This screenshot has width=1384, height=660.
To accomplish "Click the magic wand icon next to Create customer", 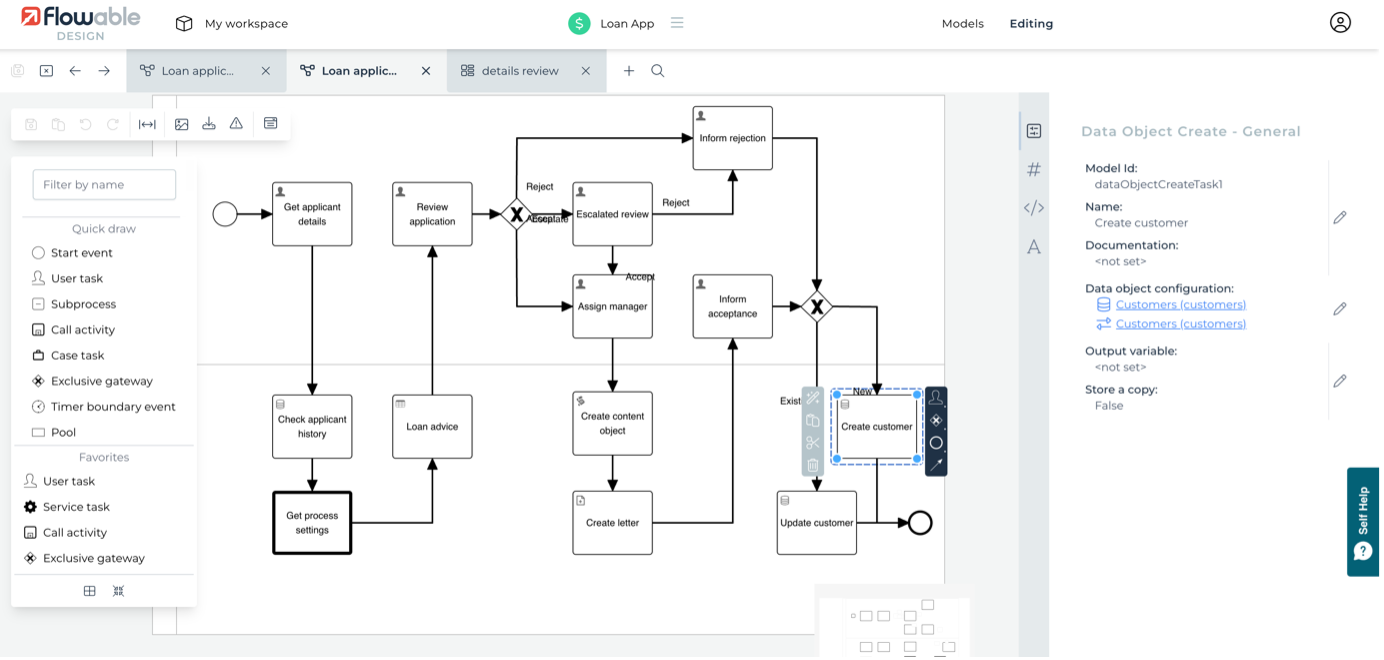I will [813, 398].
